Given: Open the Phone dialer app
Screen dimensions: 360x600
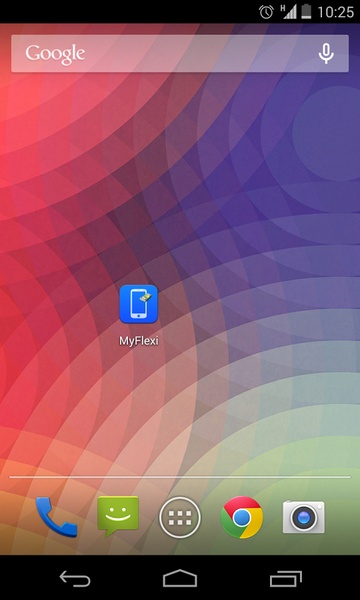Looking at the screenshot, I should [x=56, y=517].
